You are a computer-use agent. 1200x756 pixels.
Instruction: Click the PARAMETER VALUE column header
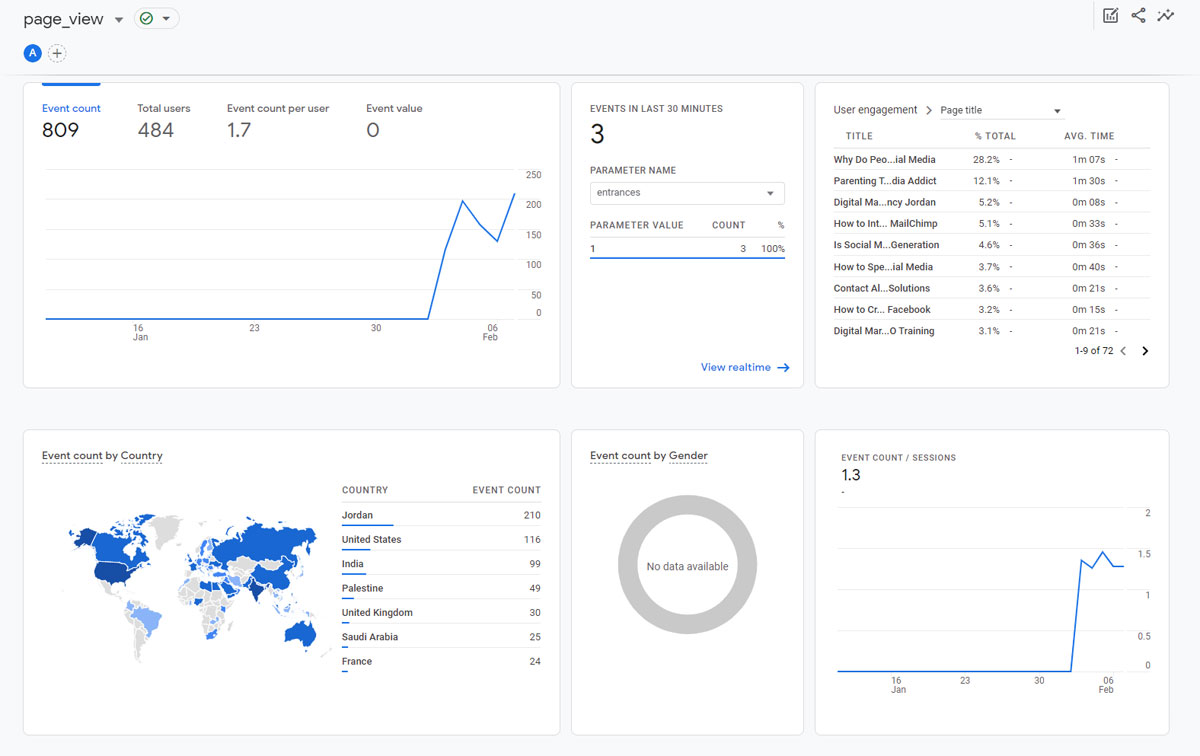click(637, 225)
